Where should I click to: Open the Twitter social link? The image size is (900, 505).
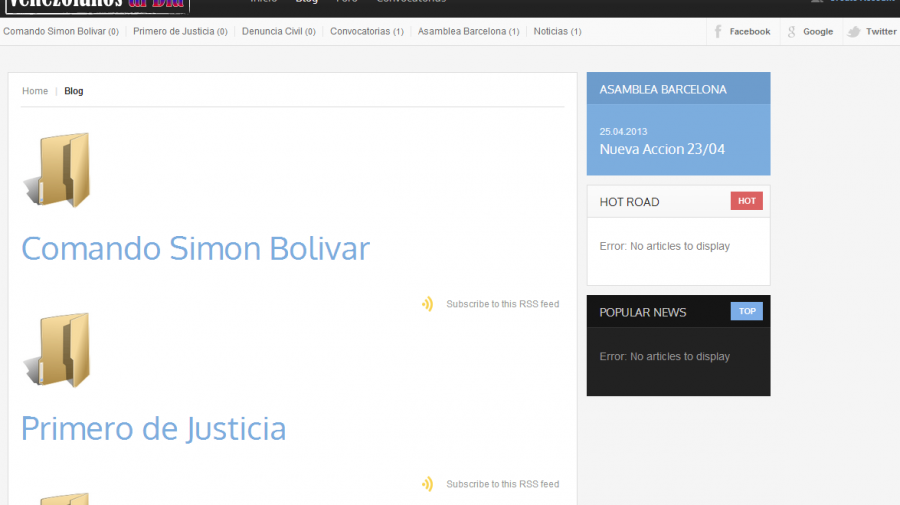pos(872,32)
